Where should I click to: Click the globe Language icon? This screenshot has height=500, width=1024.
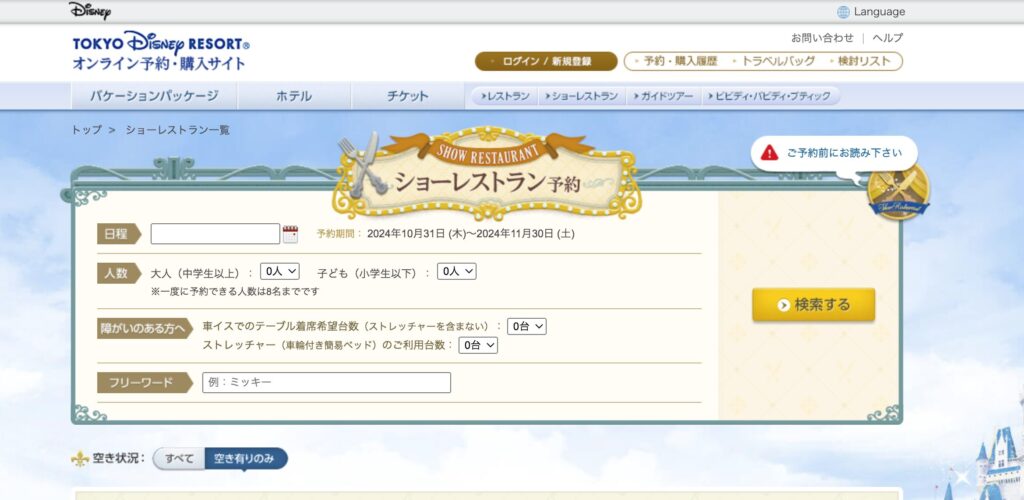point(843,12)
